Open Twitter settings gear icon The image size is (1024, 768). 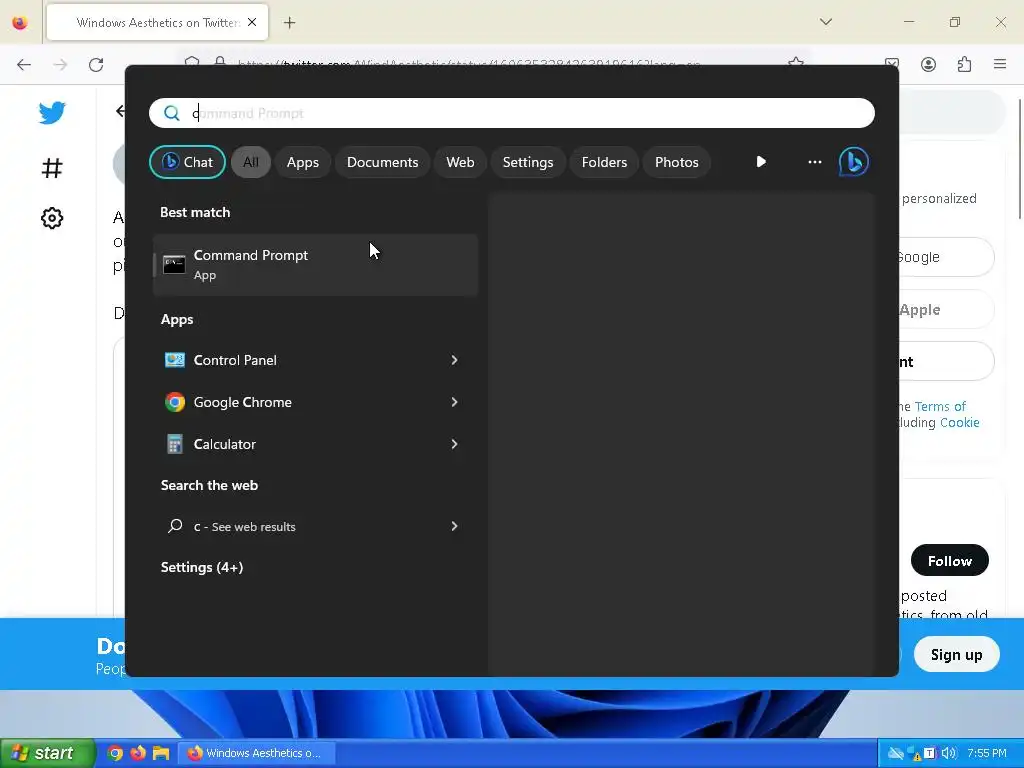coord(52,218)
